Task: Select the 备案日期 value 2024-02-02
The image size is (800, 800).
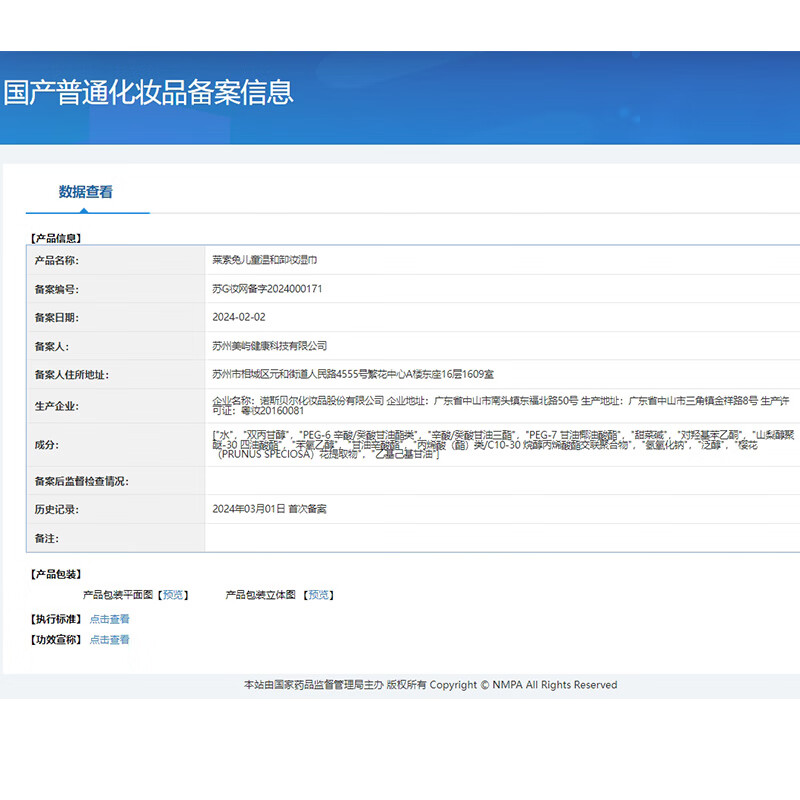Action: tap(239, 317)
